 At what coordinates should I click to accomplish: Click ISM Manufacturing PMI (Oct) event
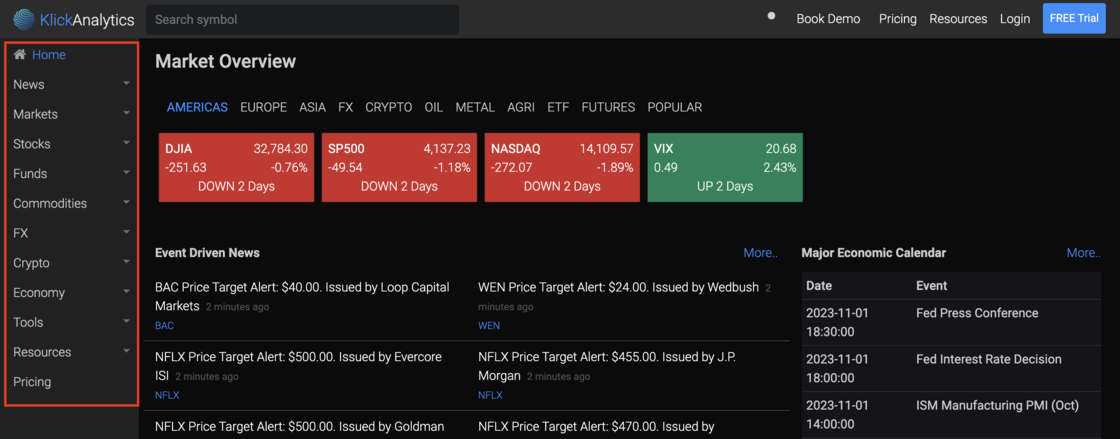tap(997, 405)
